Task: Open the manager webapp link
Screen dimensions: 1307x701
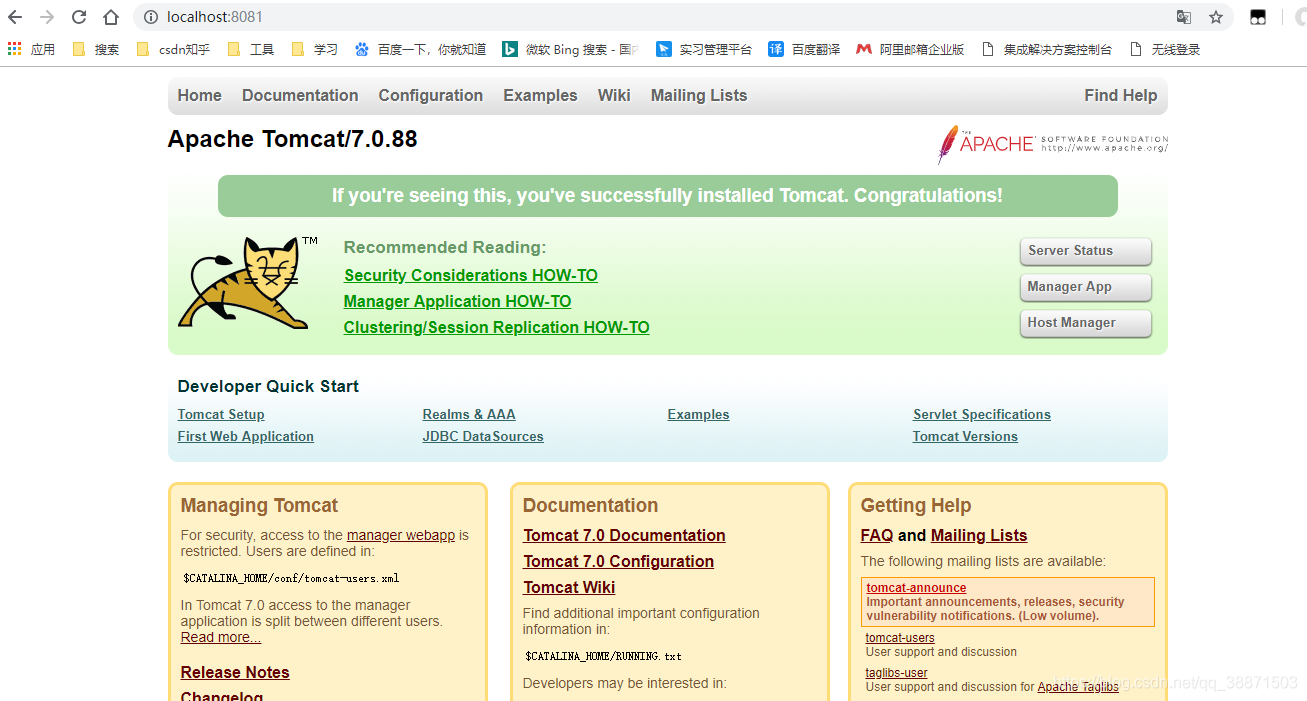Action: (401, 535)
